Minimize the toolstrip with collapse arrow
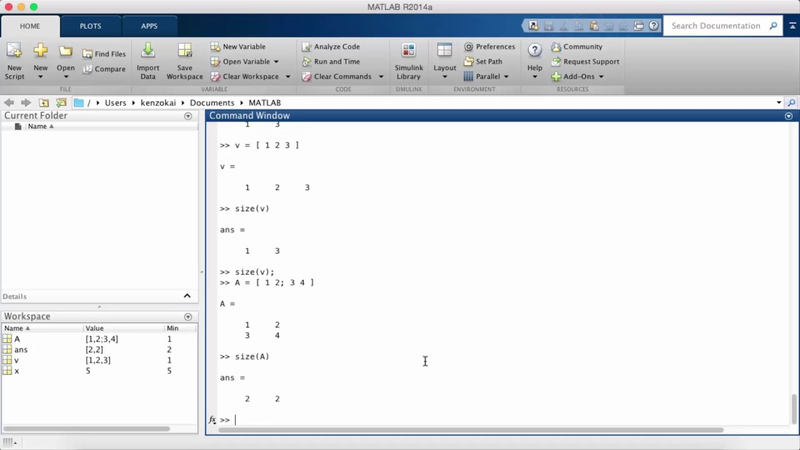800x450 pixels. pyautogui.click(x=792, y=26)
